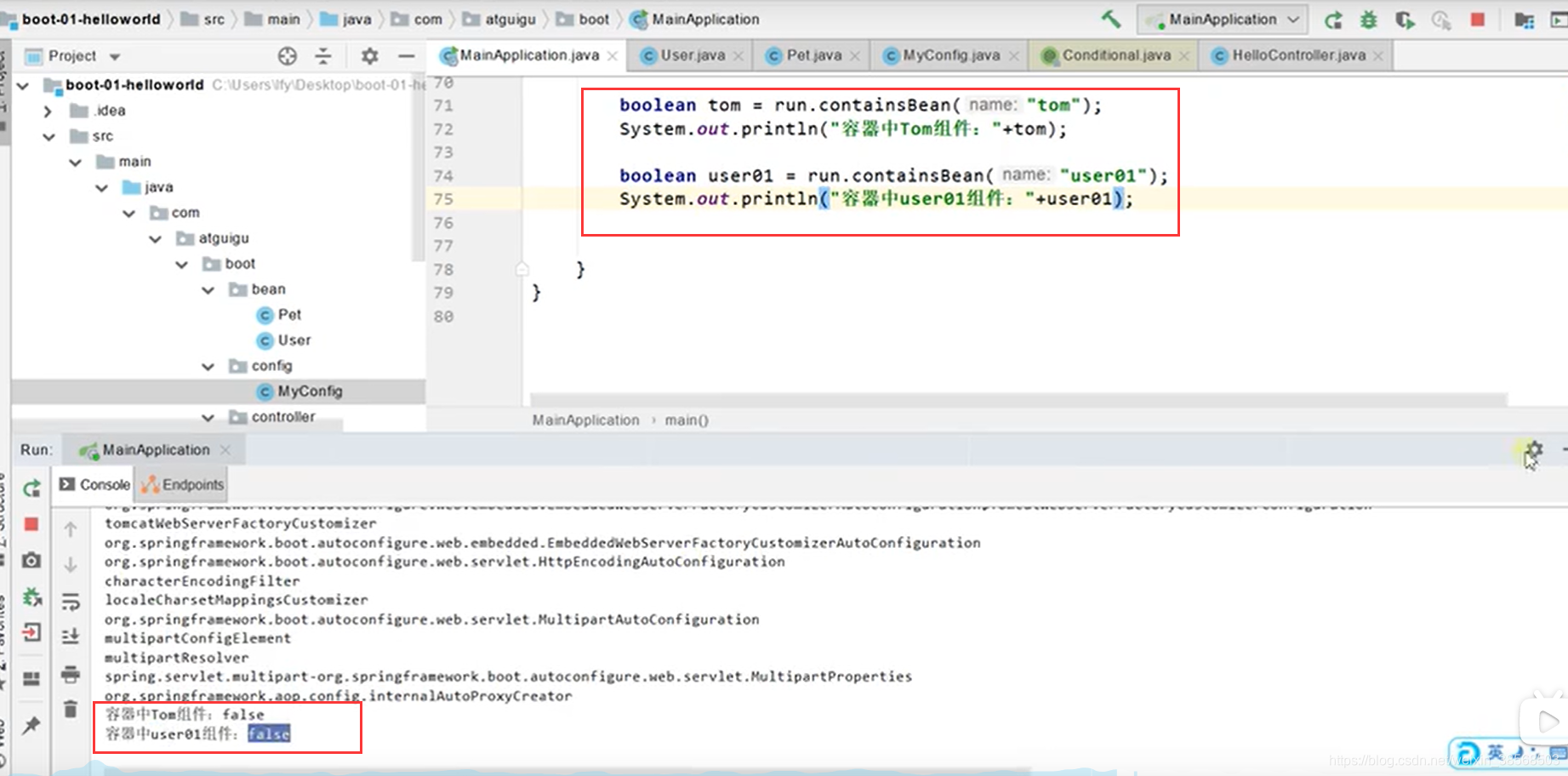The height and width of the screenshot is (776, 1568).
Task: Collapse the src folder
Action: [x=48, y=136]
